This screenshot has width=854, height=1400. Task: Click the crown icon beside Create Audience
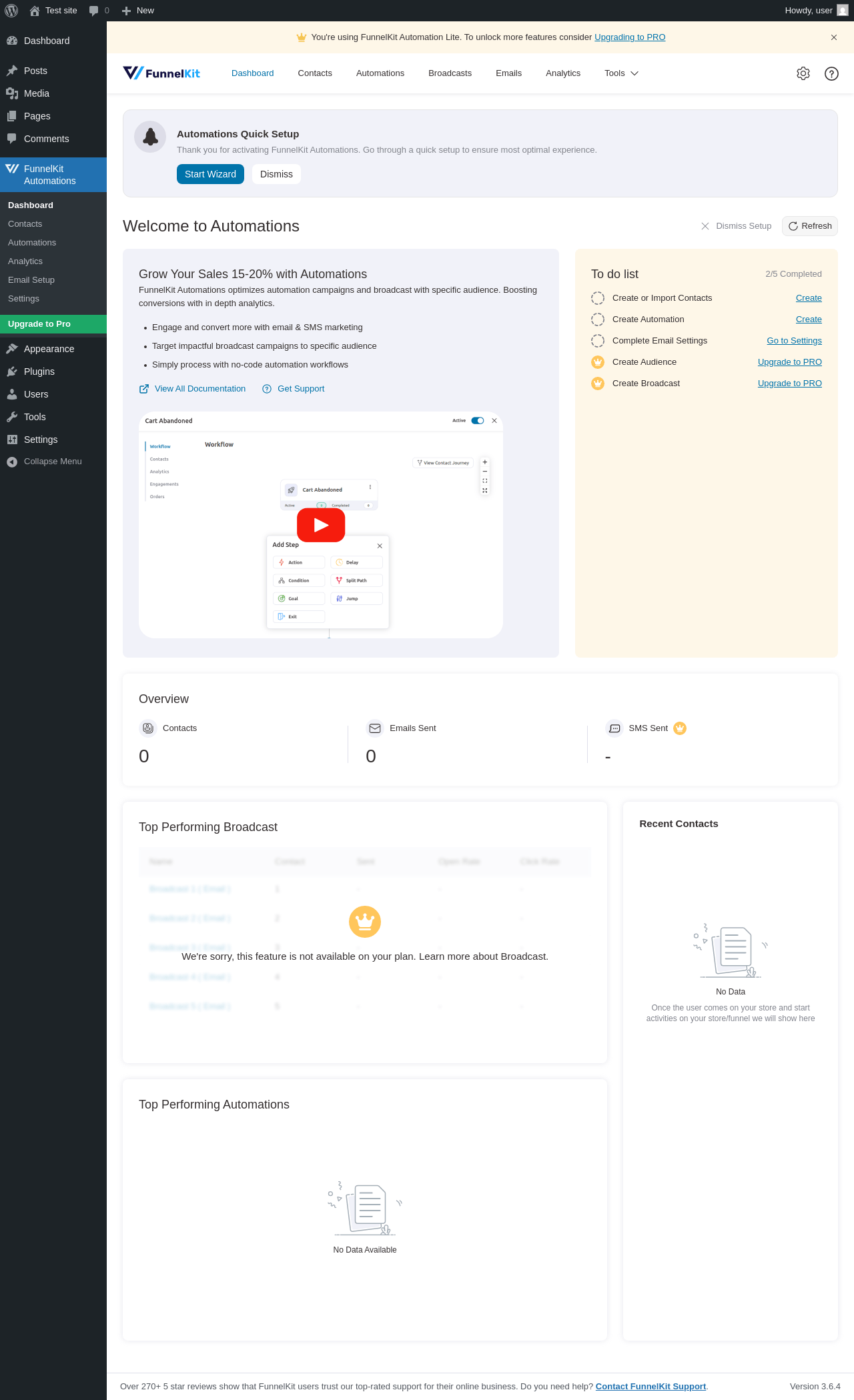point(598,362)
